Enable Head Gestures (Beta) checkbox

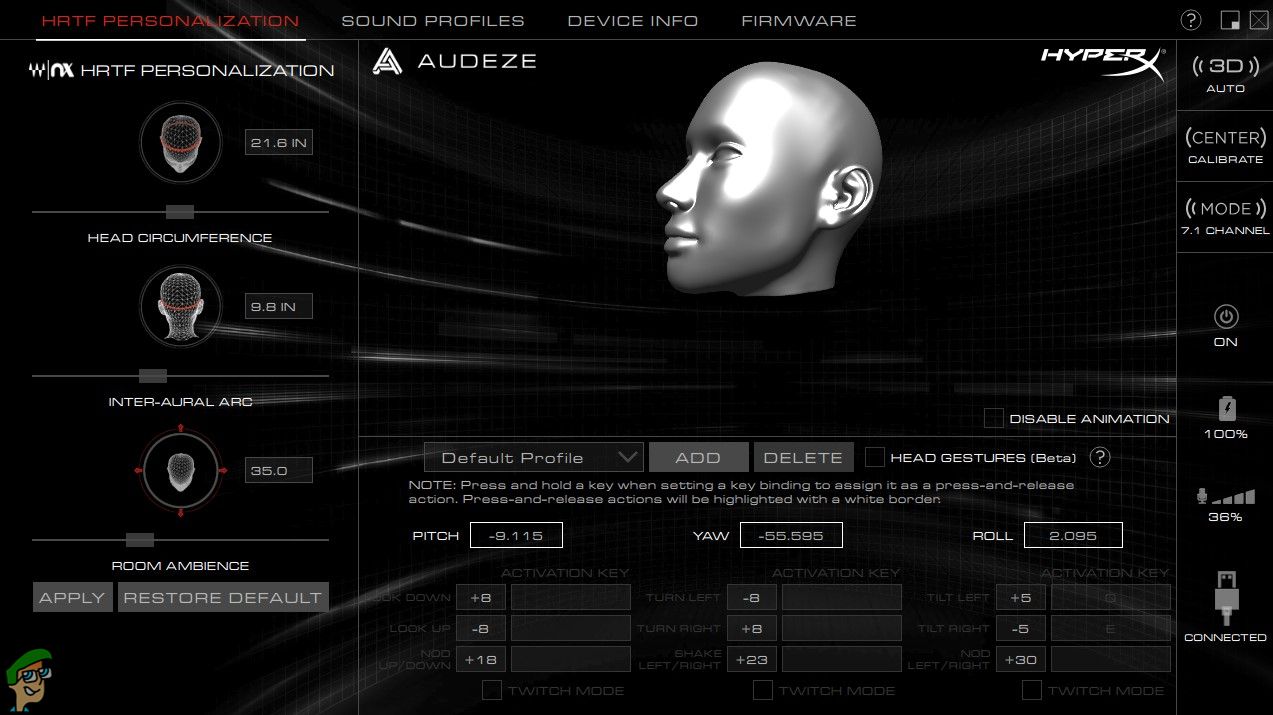tap(875, 457)
